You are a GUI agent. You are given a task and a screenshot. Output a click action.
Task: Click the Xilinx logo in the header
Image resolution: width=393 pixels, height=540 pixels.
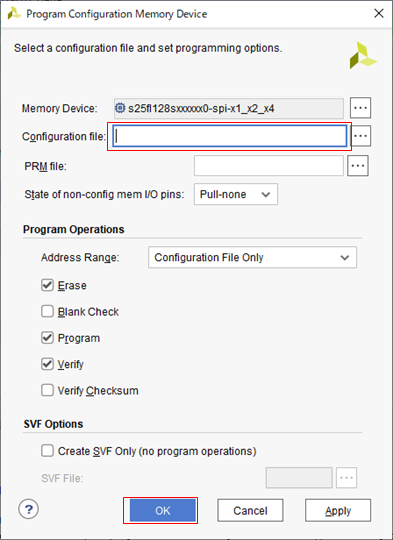point(363,55)
